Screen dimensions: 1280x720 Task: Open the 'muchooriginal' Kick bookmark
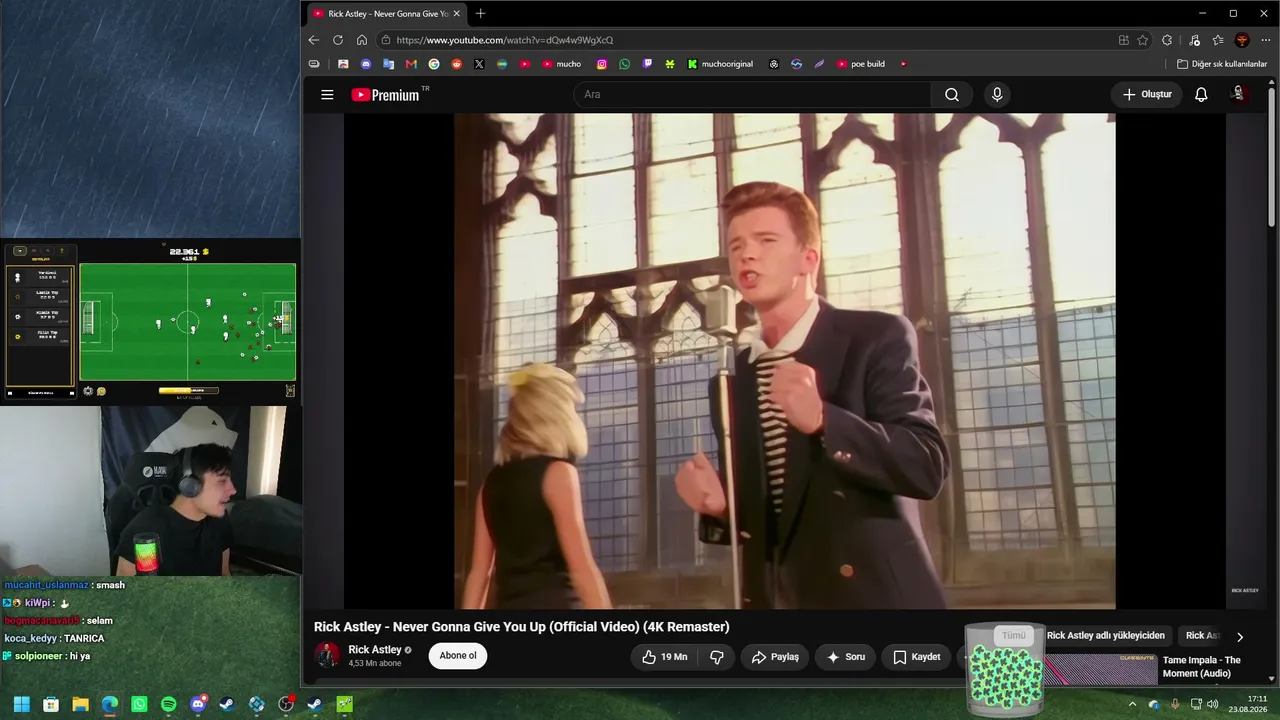pos(720,64)
